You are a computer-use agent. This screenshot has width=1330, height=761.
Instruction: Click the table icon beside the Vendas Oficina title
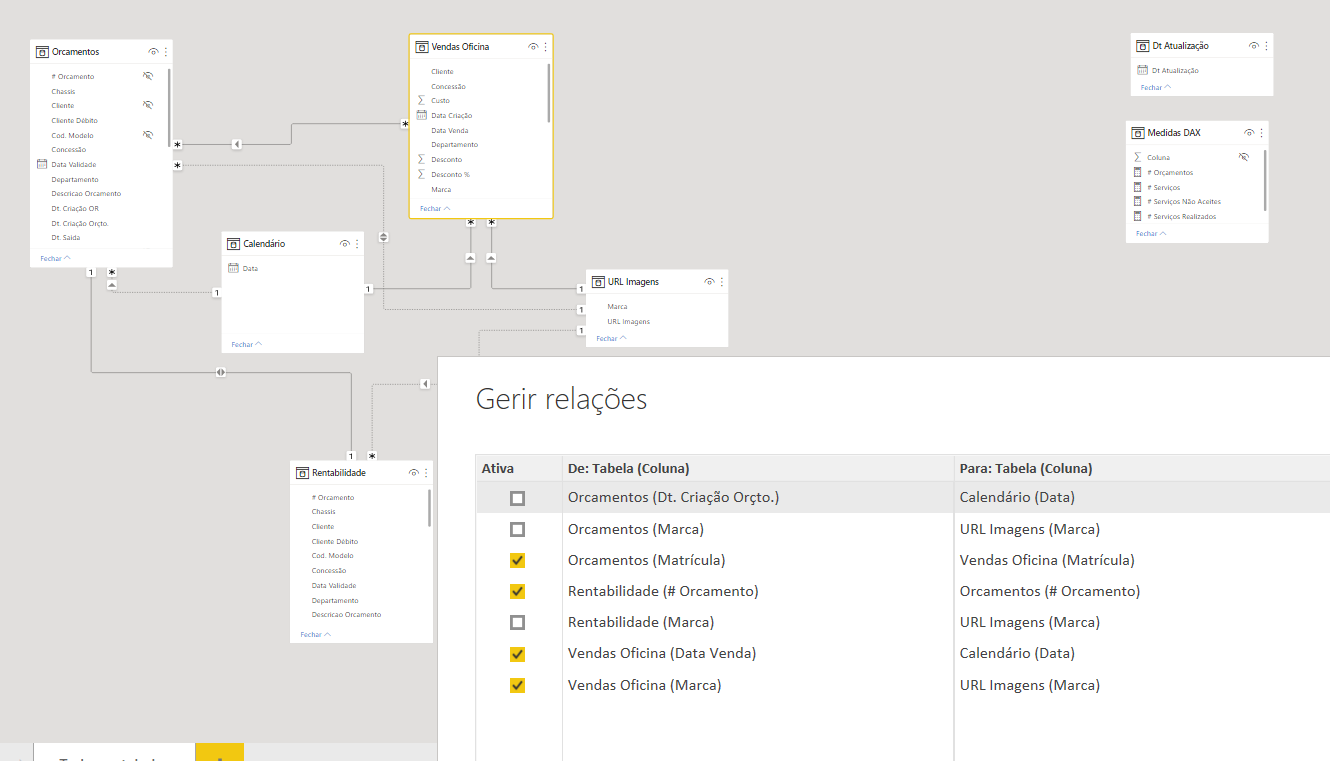click(x=422, y=47)
